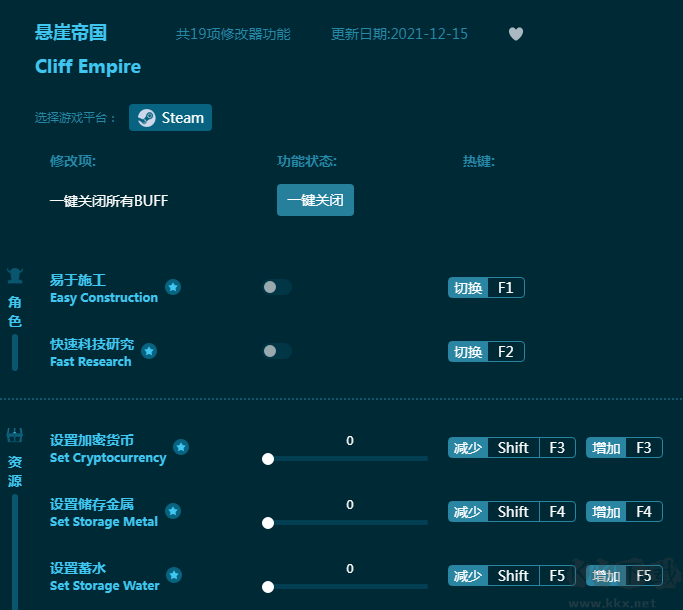The image size is (683, 610).
Task: Click the Set Storage Water value 0
Action: coord(350,569)
